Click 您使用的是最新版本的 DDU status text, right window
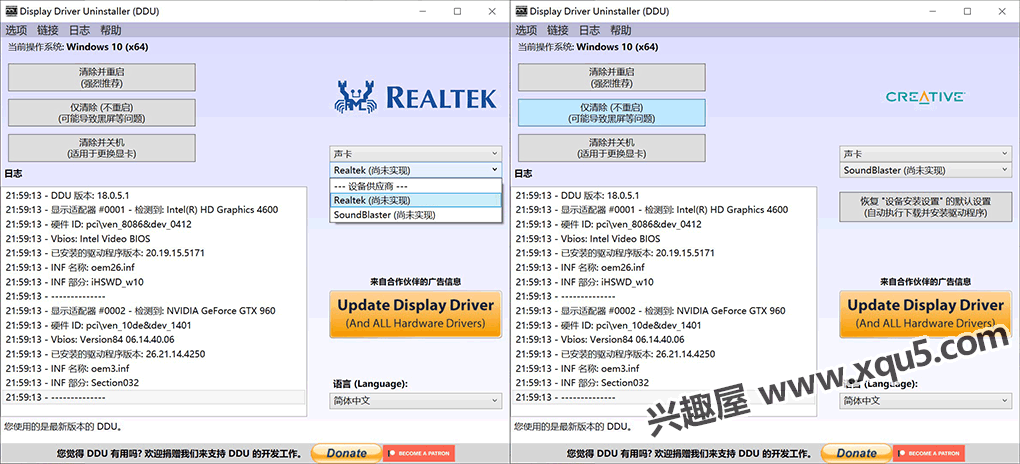The image size is (1020, 464). pyautogui.click(x=574, y=427)
